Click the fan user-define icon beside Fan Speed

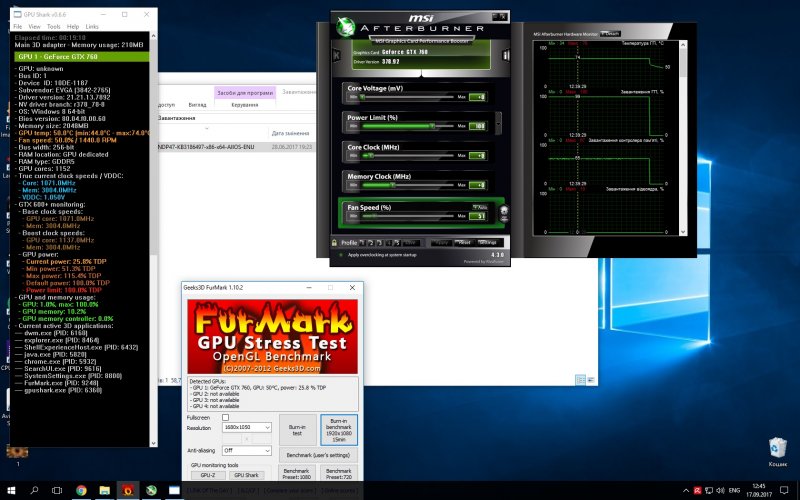[x=502, y=211]
